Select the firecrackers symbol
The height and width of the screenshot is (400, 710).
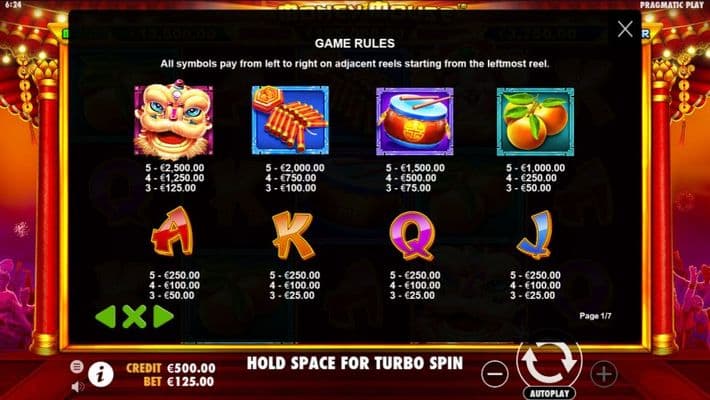pos(290,120)
